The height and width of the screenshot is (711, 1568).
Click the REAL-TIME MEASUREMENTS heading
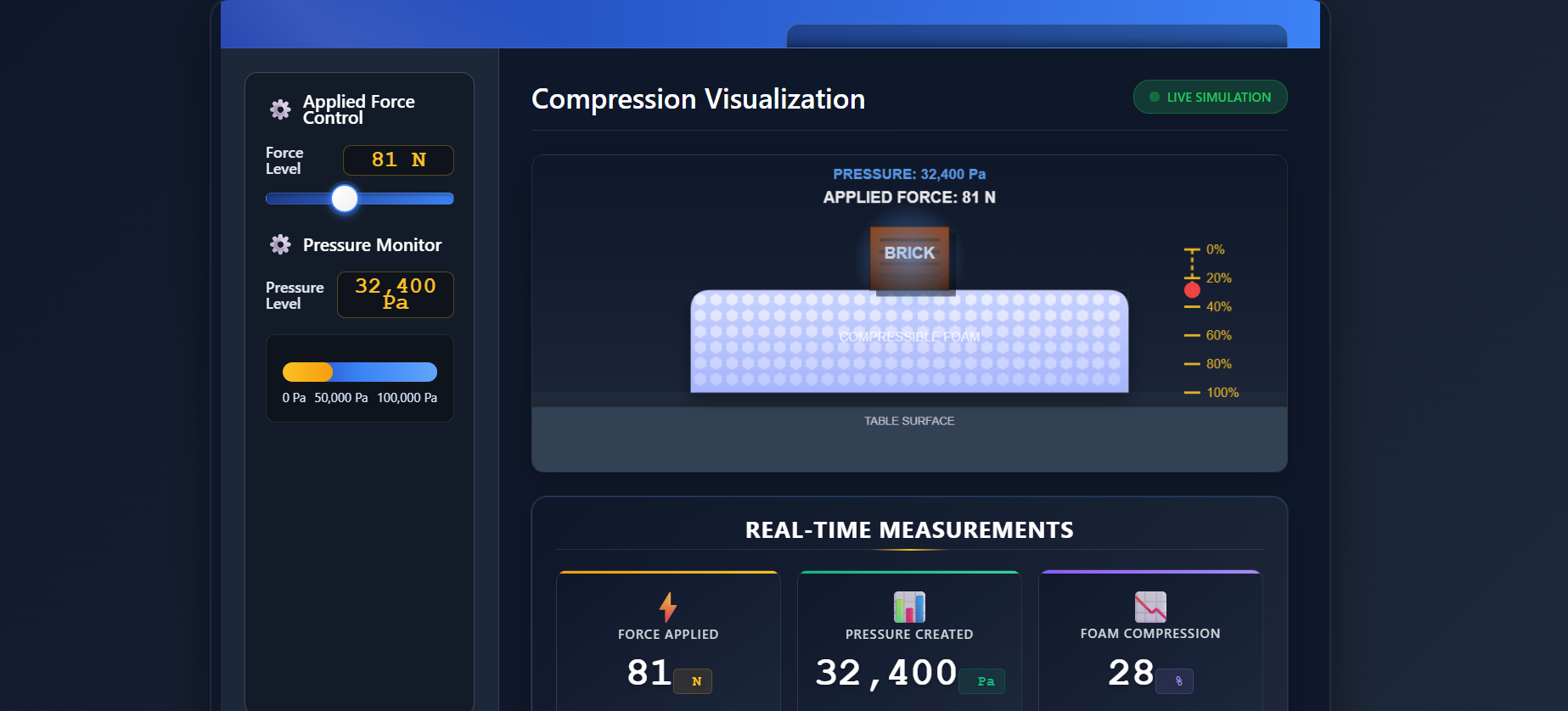(x=909, y=530)
